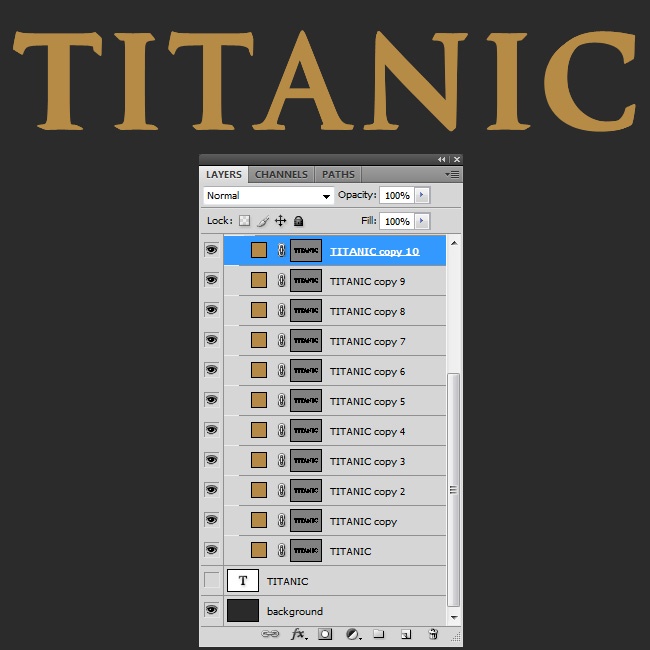The image size is (650, 650).
Task: Click the delete layer trash icon
Action: pos(433,634)
